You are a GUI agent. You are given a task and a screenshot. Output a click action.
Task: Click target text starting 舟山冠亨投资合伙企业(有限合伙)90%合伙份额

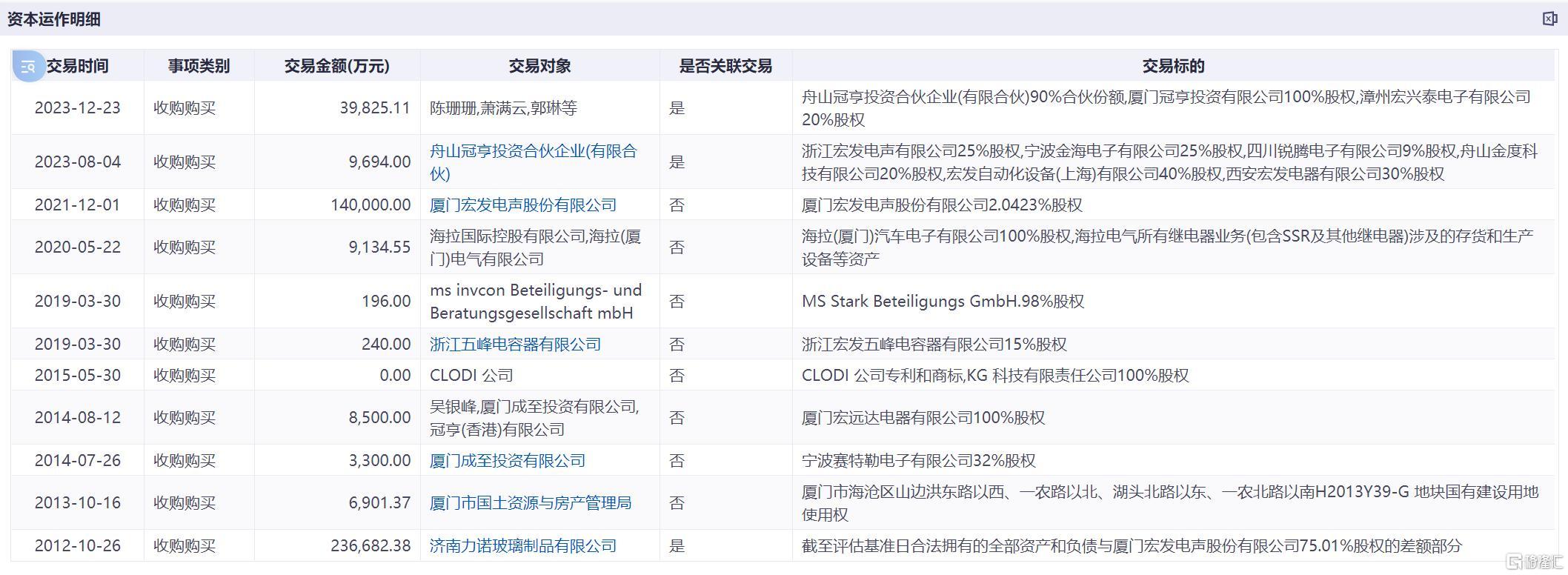[1166, 108]
